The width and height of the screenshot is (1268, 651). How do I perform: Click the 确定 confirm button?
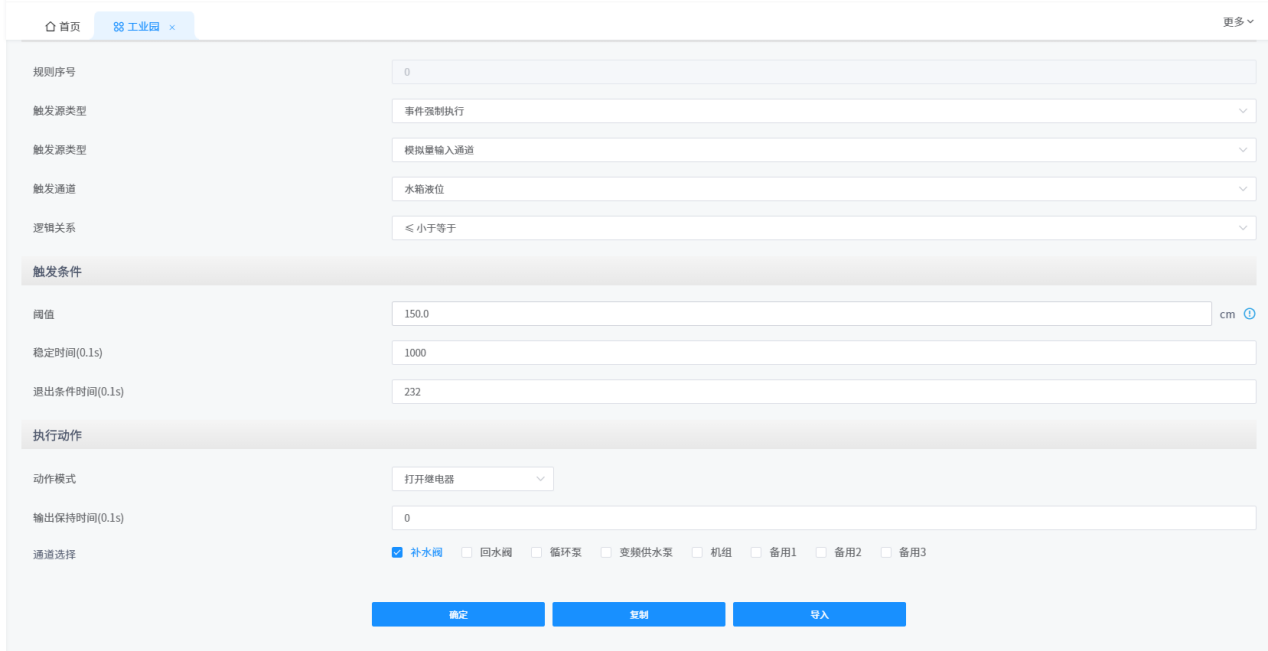tap(457, 614)
